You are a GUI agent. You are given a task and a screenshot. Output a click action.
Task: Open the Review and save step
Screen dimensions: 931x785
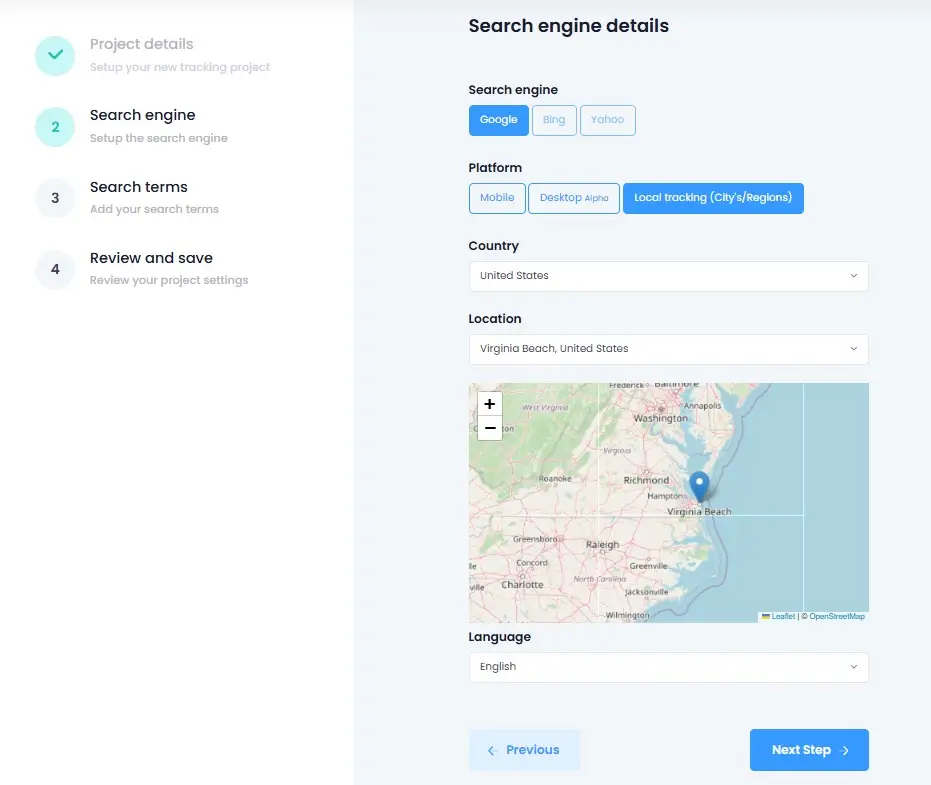point(151,258)
